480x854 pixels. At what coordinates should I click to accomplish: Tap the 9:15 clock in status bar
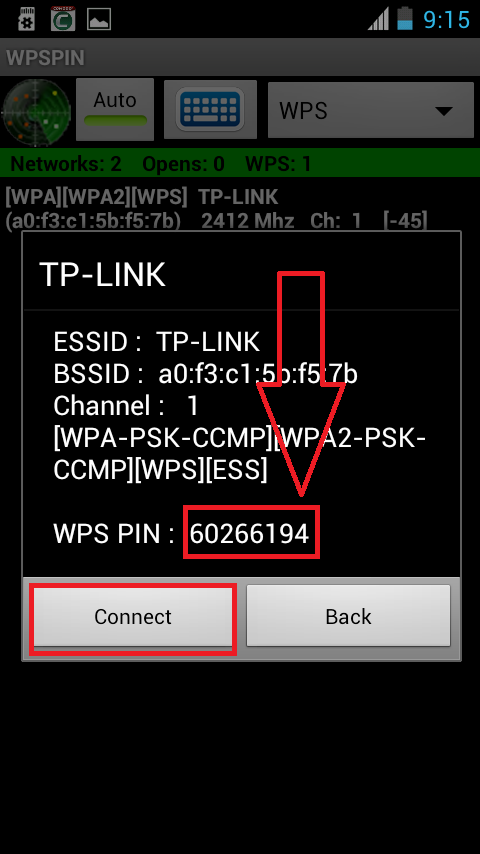point(446,20)
